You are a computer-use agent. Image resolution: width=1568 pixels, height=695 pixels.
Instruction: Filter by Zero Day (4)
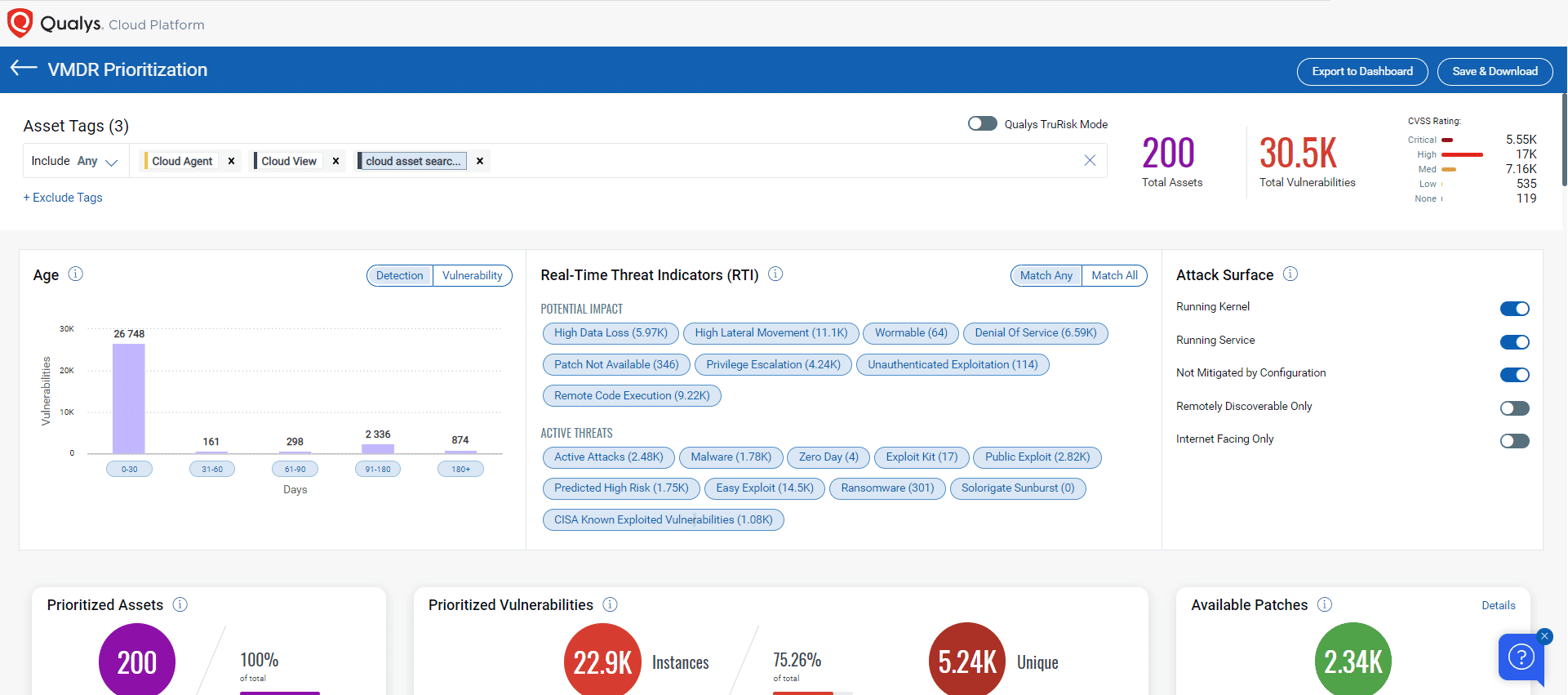point(828,457)
